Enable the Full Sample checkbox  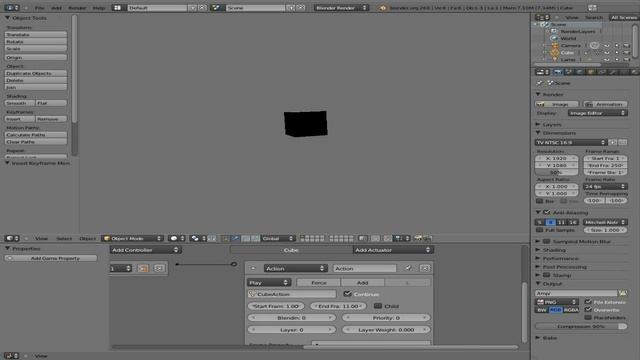[539, 230]
